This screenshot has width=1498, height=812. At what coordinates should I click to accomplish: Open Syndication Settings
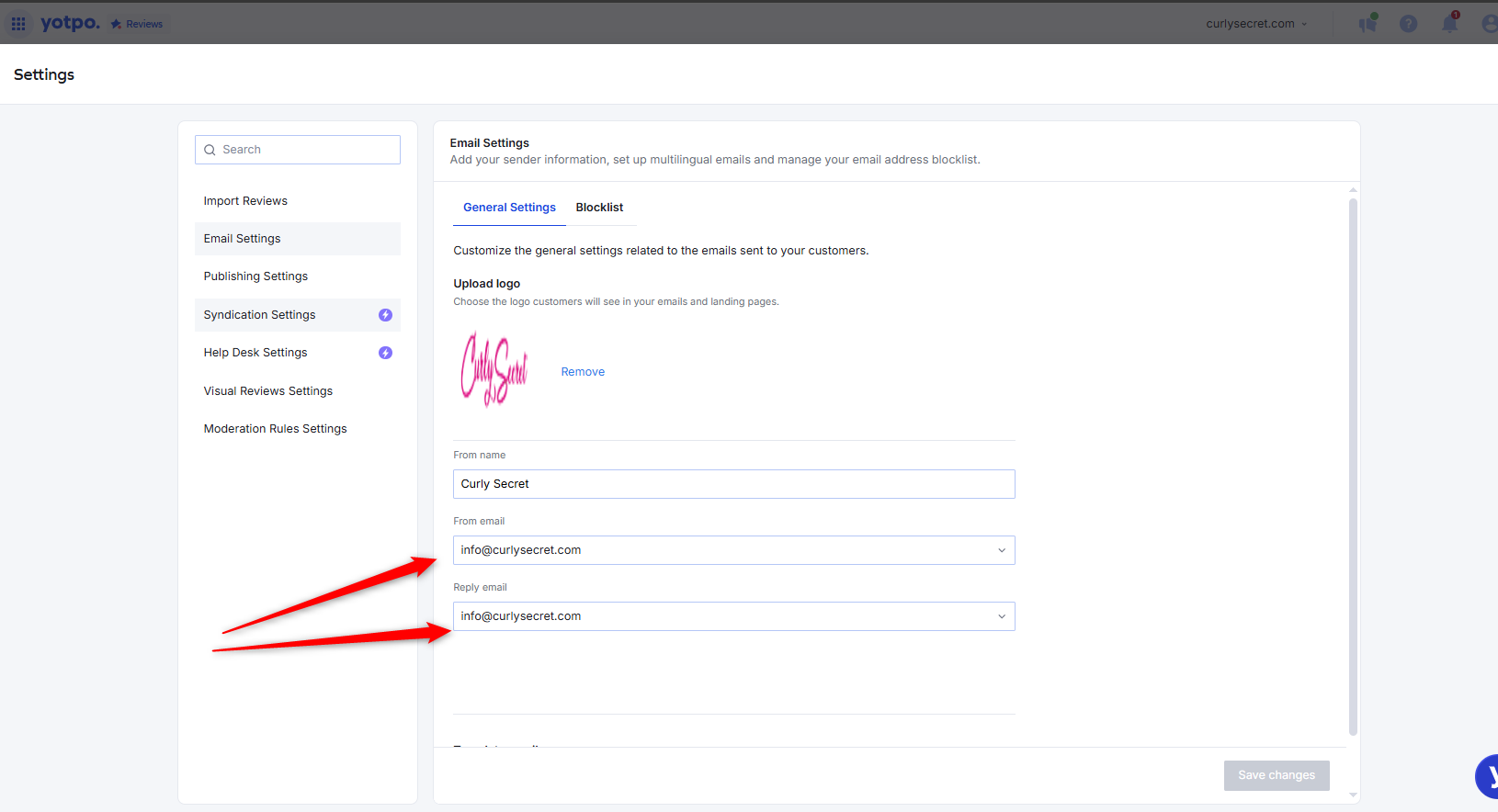(298, 315)
